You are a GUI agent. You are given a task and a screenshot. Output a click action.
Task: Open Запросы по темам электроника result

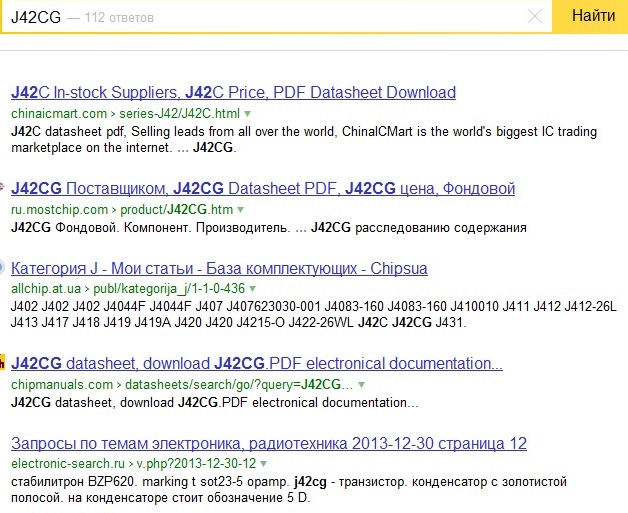pyautogui.click(x=269, y=443)
